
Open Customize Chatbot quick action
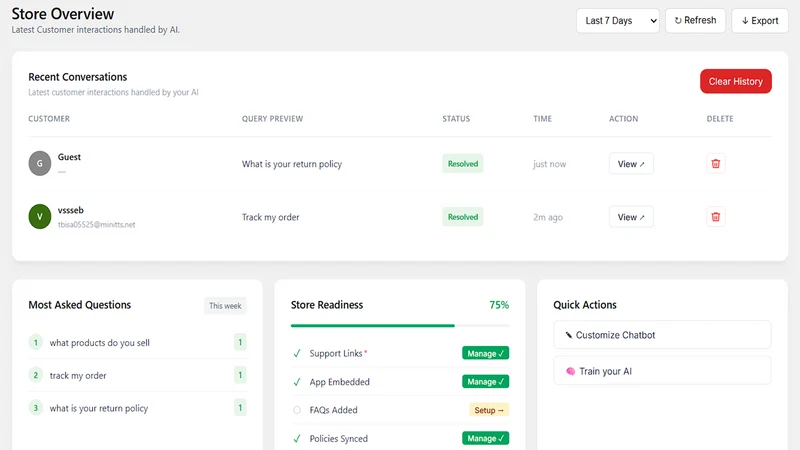pyautogui.click(x=662, y=335)
